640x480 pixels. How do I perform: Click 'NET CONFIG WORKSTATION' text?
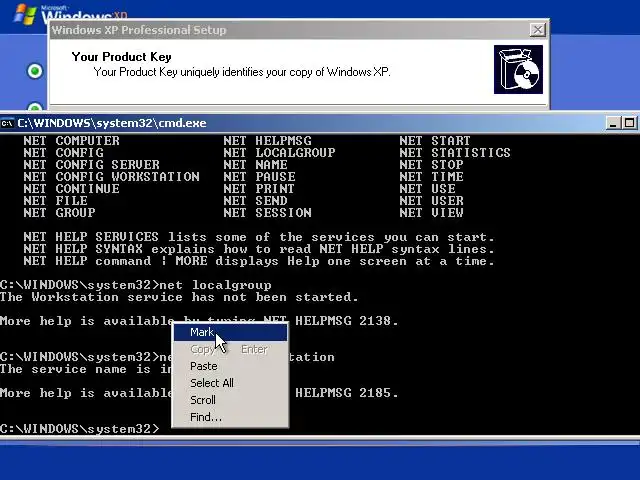click(x=111, y=177)
